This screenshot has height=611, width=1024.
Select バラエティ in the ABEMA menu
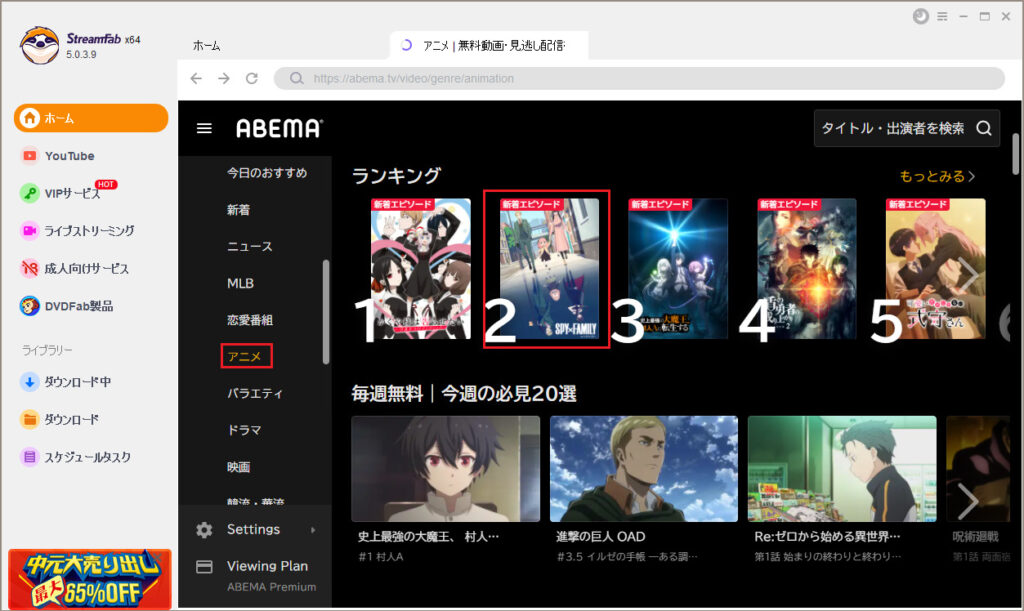tap(255, 394)
